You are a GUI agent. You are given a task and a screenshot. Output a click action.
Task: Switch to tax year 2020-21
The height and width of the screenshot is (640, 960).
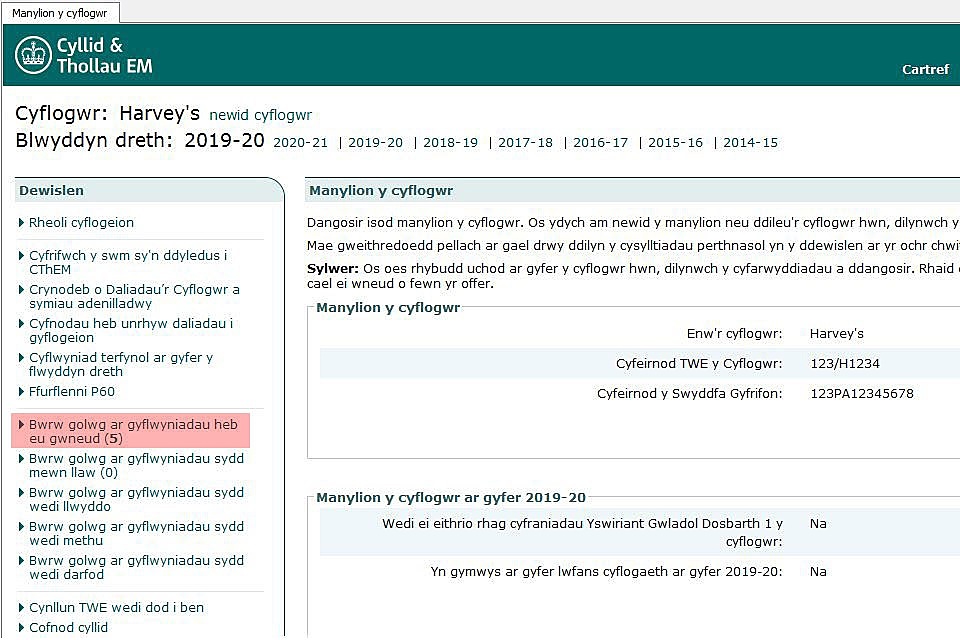click(300, 143)
